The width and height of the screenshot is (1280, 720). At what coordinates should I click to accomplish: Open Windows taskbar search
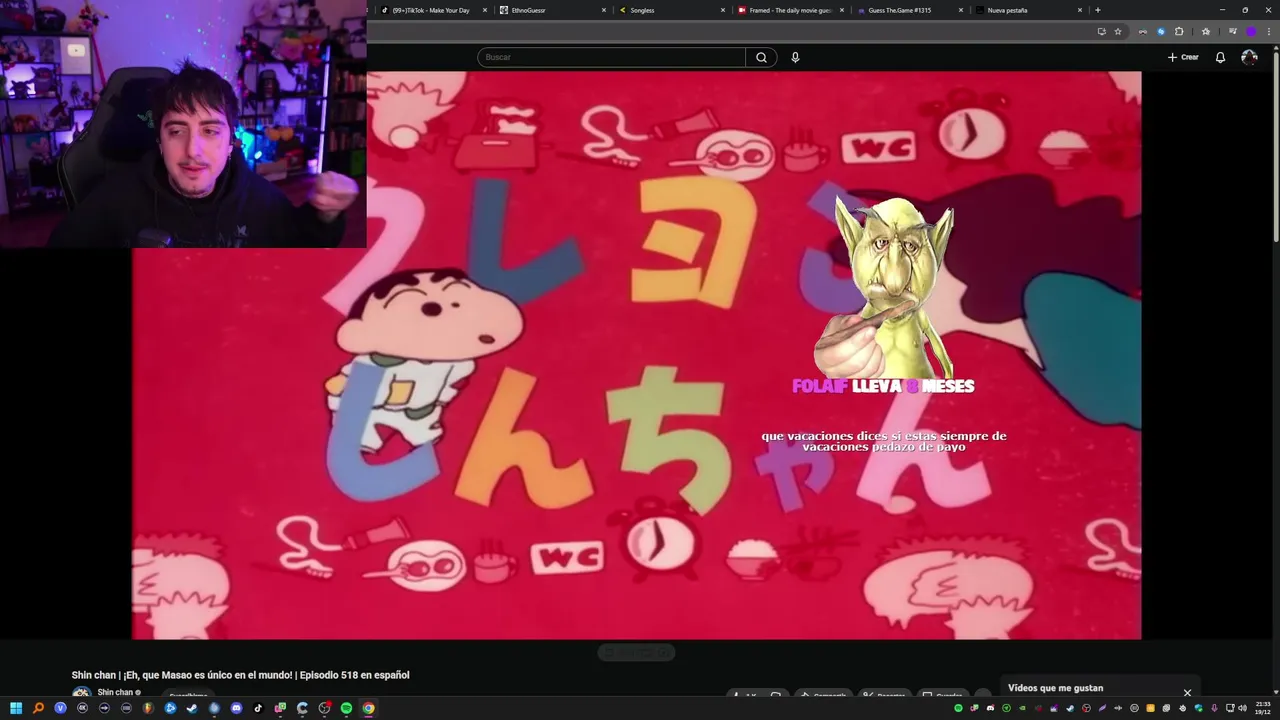point(38,708)
